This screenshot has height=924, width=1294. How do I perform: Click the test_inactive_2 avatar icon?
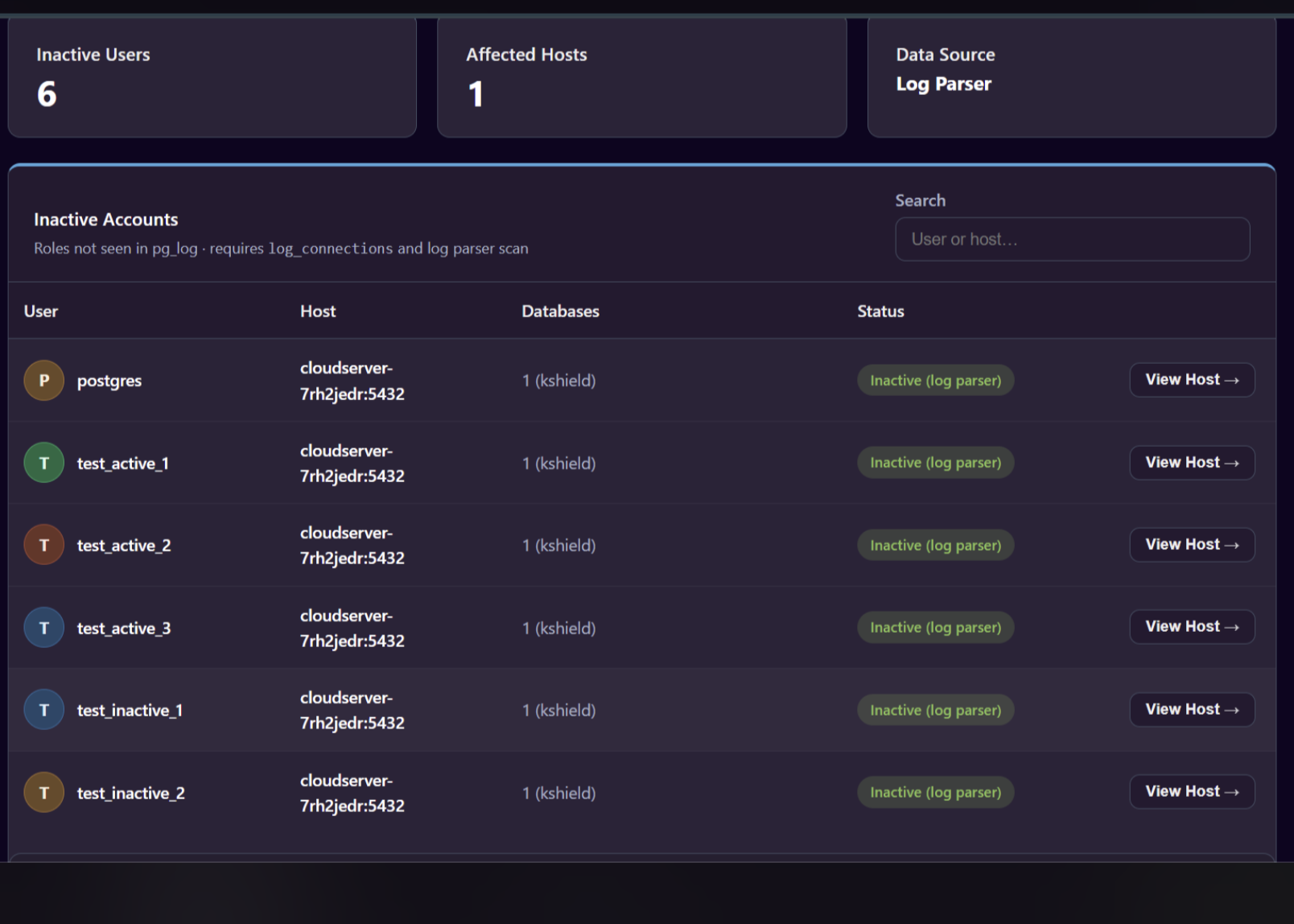tap(44, 793)
